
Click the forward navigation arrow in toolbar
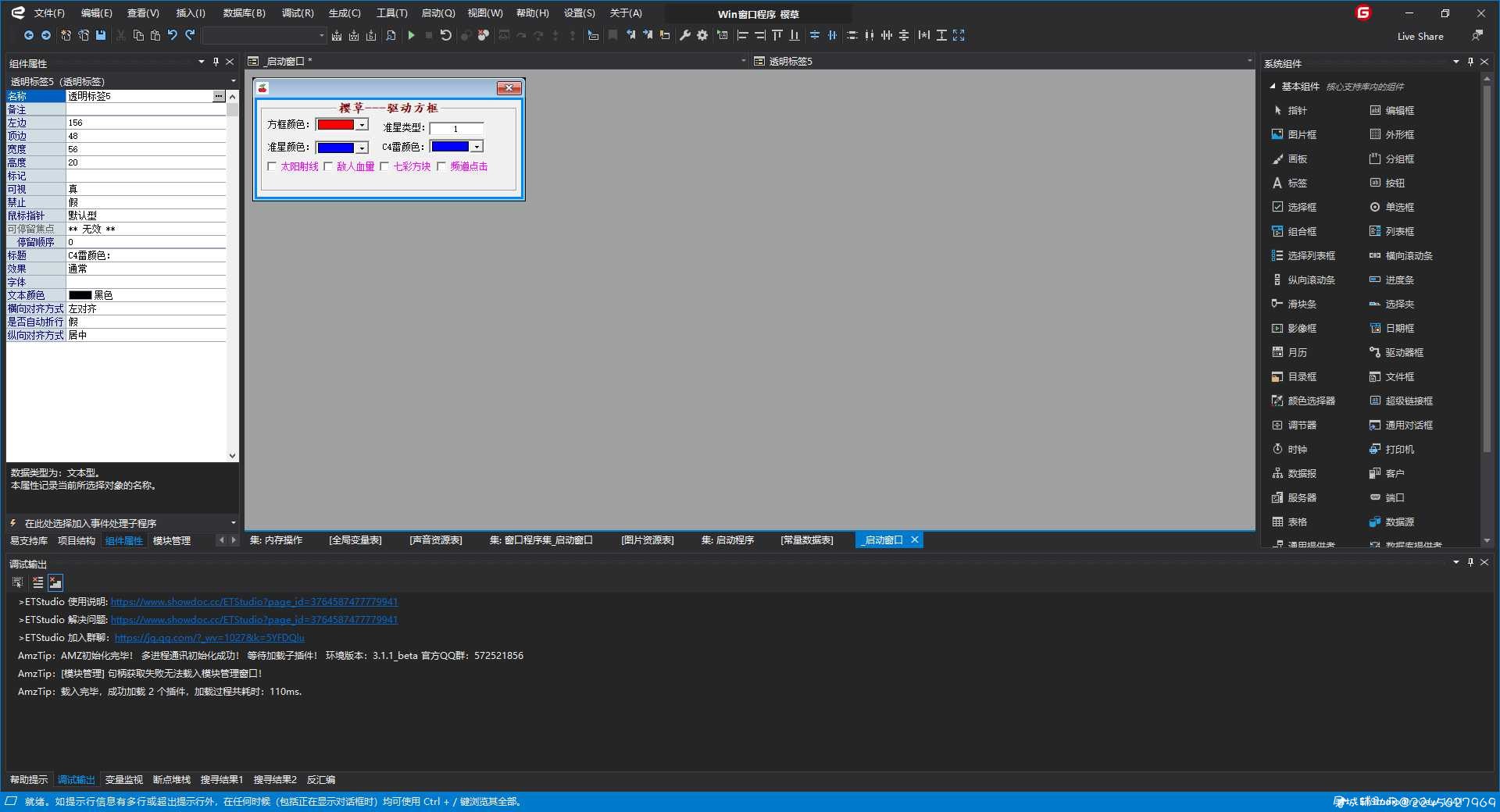coord(46,35)
